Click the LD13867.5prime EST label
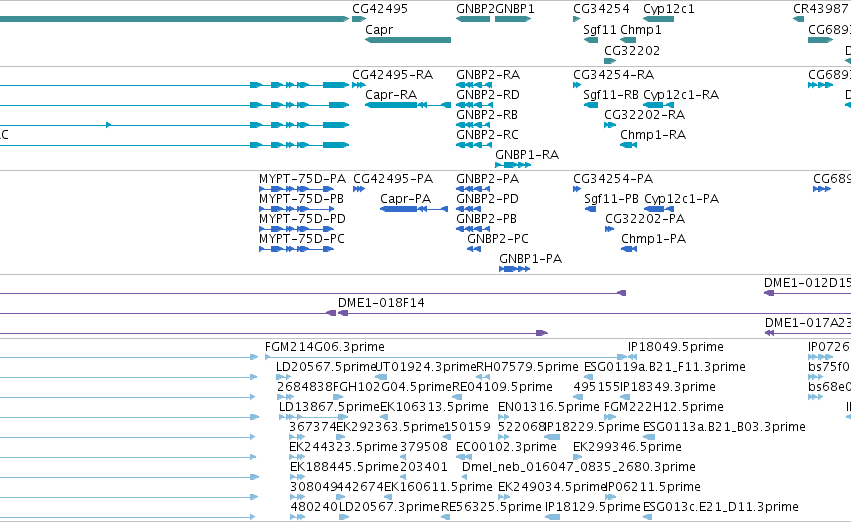 (329, 408)
